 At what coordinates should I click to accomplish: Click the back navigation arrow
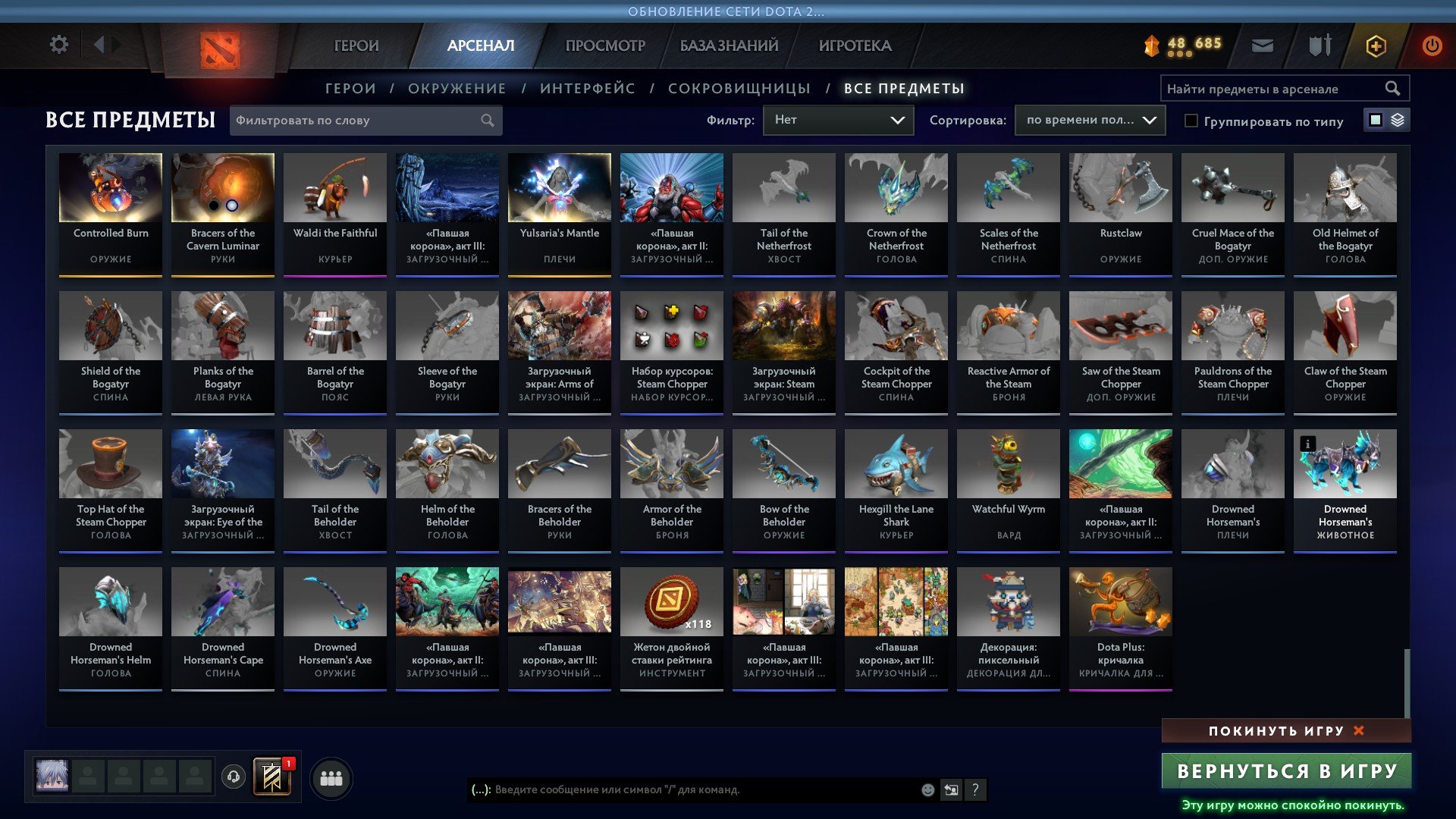[x=99, y=45]
